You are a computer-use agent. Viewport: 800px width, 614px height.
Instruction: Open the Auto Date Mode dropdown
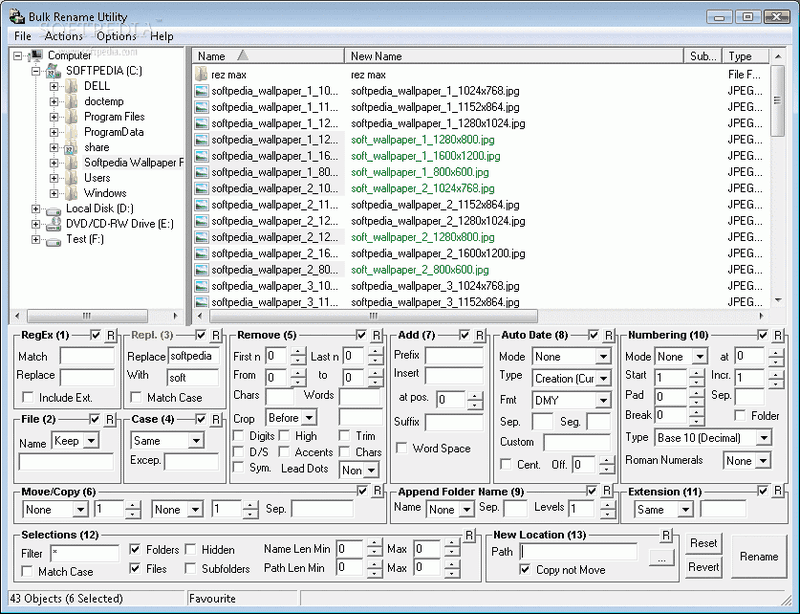click(x=604, y=357)
